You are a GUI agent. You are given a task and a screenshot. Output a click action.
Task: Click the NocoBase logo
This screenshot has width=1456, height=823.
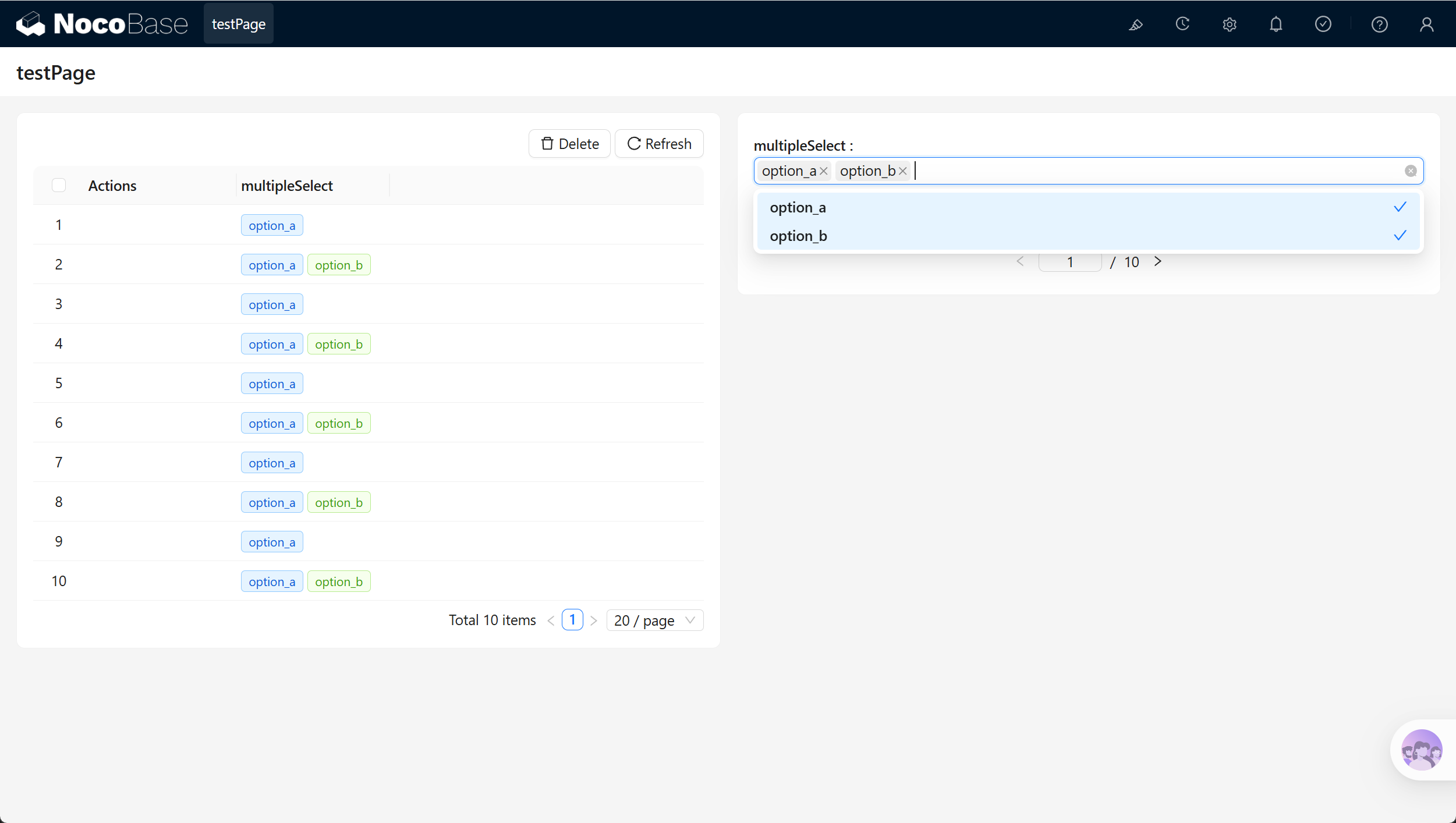click(102, 24)
